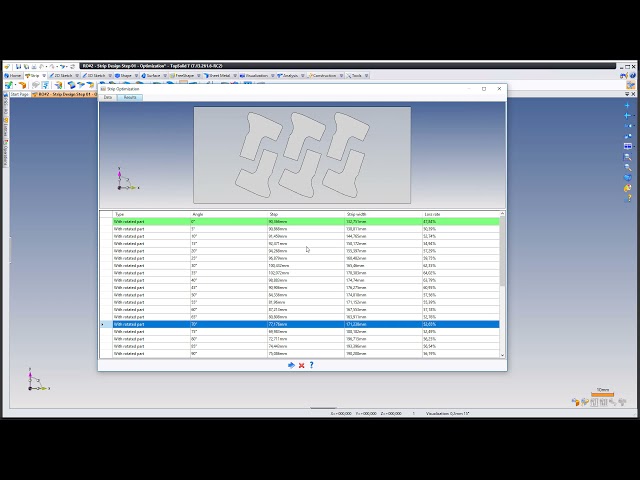Open the Sheet Metal ribbon tab
The width and height of the screenshot is (640, 480).
217,75
